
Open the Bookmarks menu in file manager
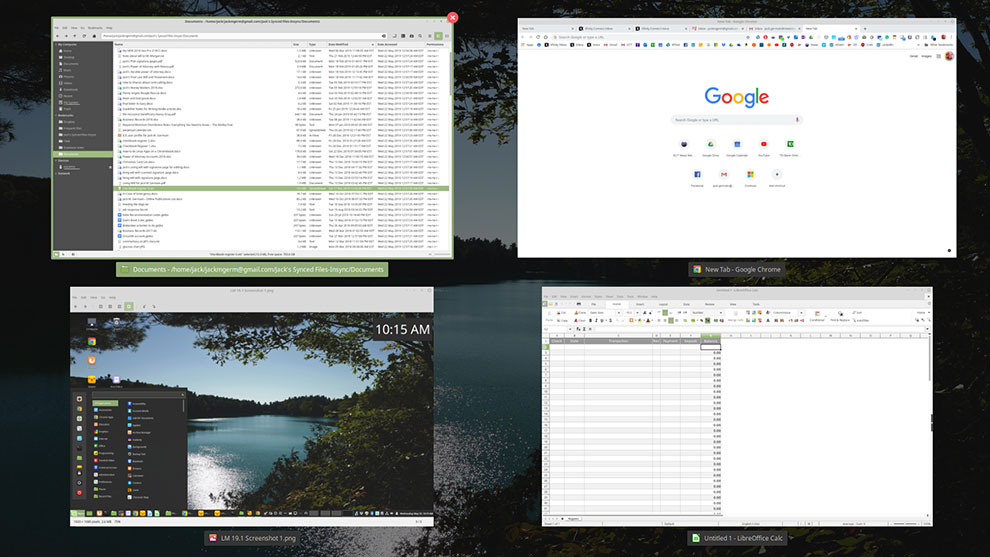click(x=95, y=28)
